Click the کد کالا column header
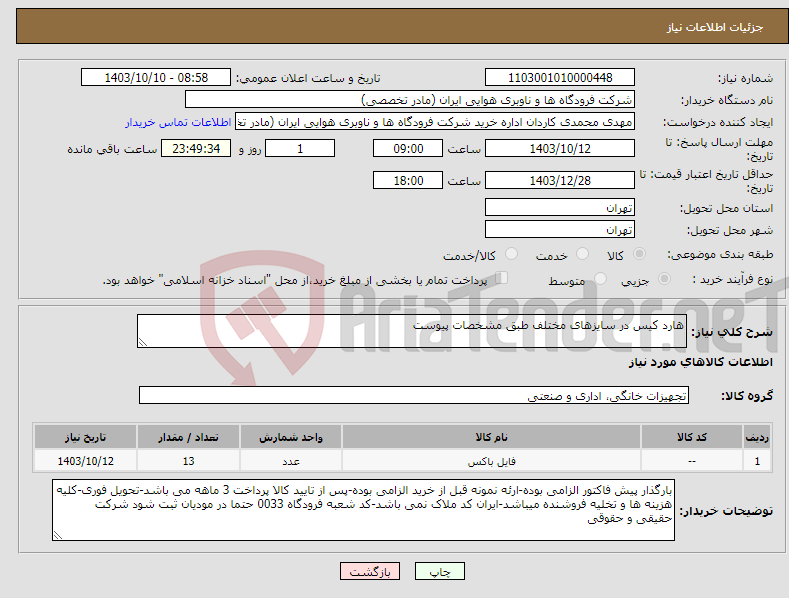Image resolution: width=789 pixels, height=598 pixels. coord(692,437)
